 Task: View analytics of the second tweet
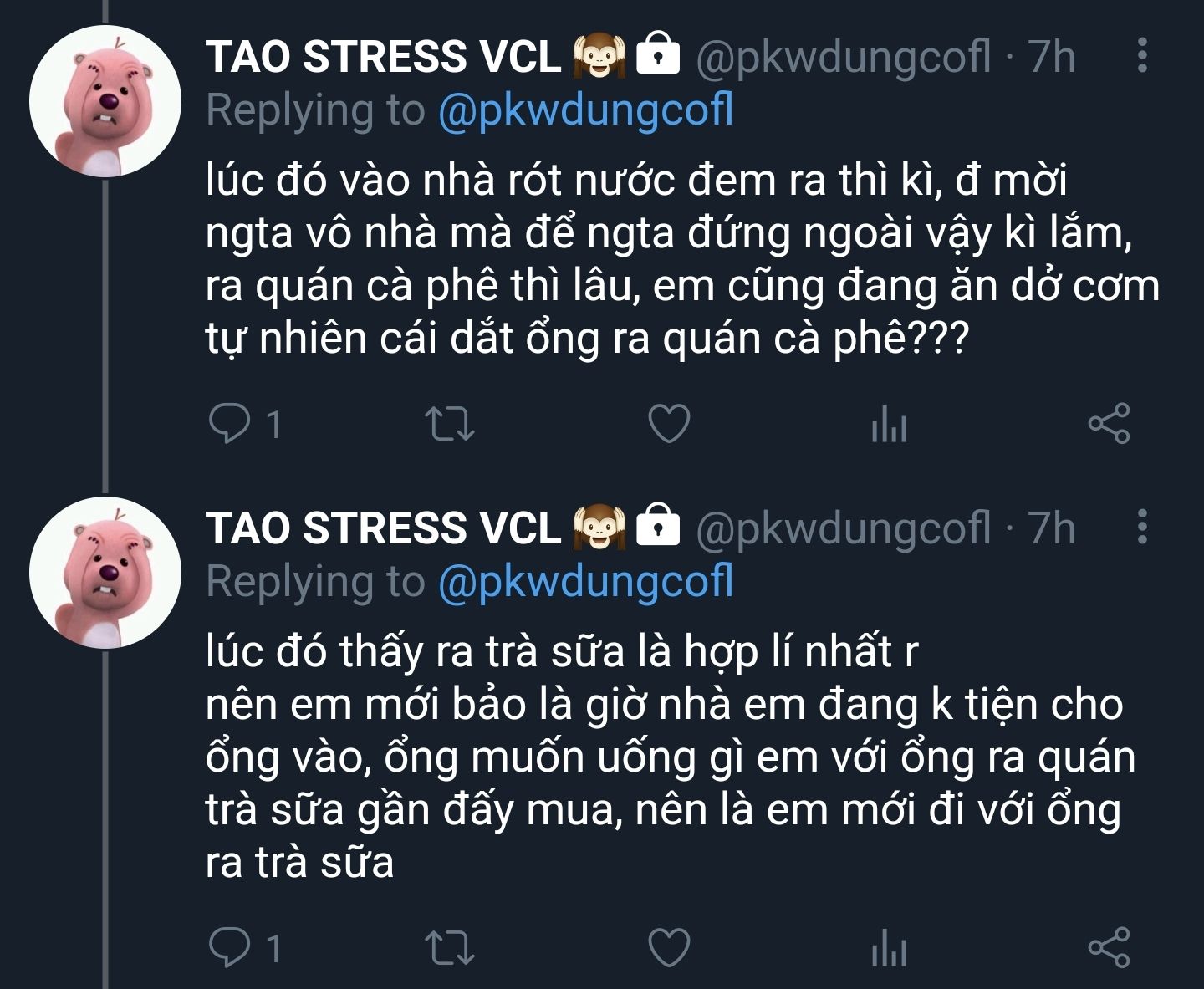pos(889,947)
